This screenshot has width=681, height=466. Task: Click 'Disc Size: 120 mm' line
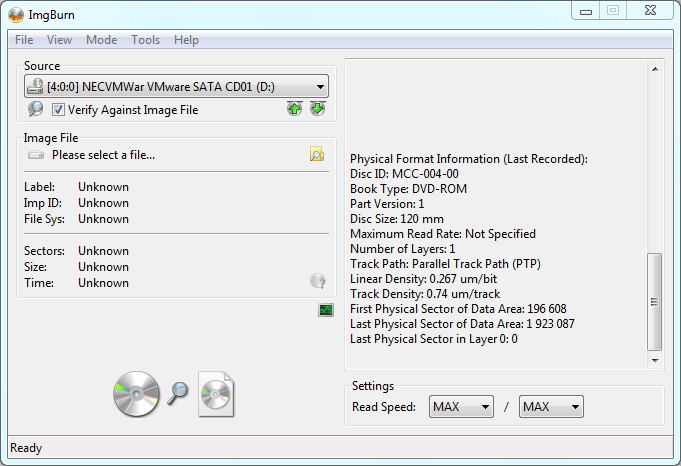[397, 219]
